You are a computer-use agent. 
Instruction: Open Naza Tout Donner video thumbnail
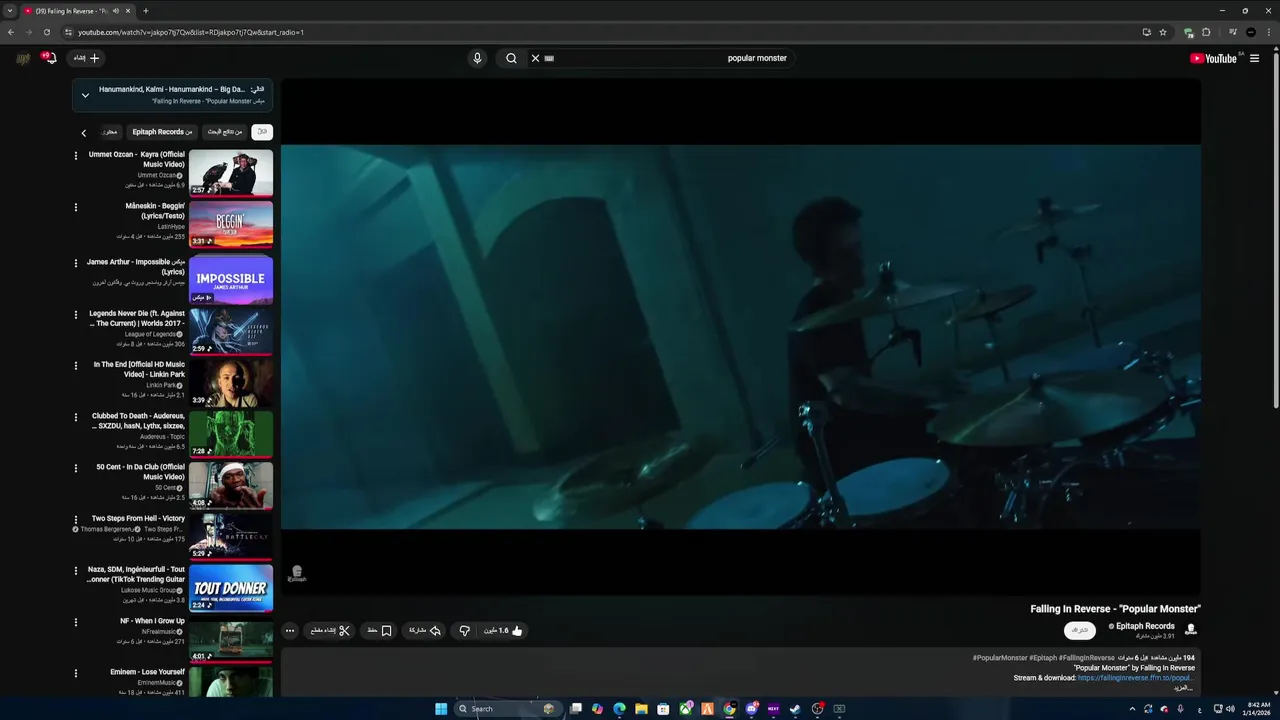pyautogui.click(x=231, y=587)
